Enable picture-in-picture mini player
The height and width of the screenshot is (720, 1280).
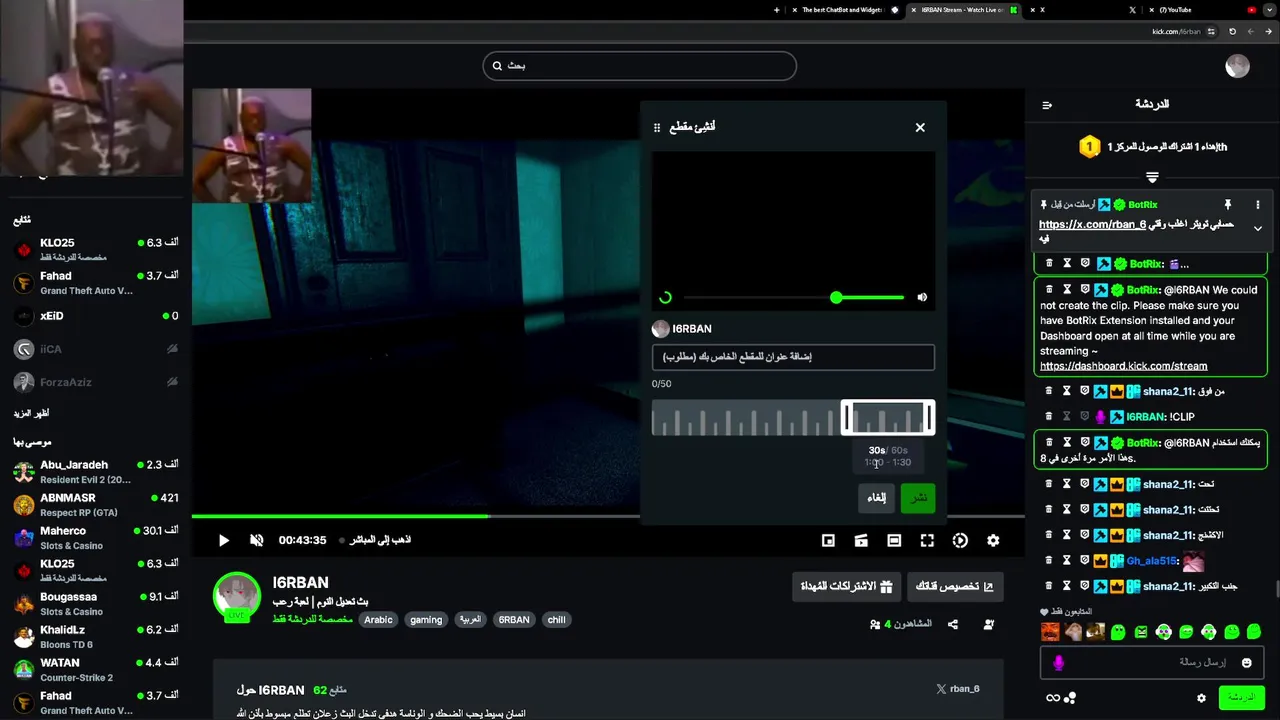pyautogui.click(x=828, y=540)
